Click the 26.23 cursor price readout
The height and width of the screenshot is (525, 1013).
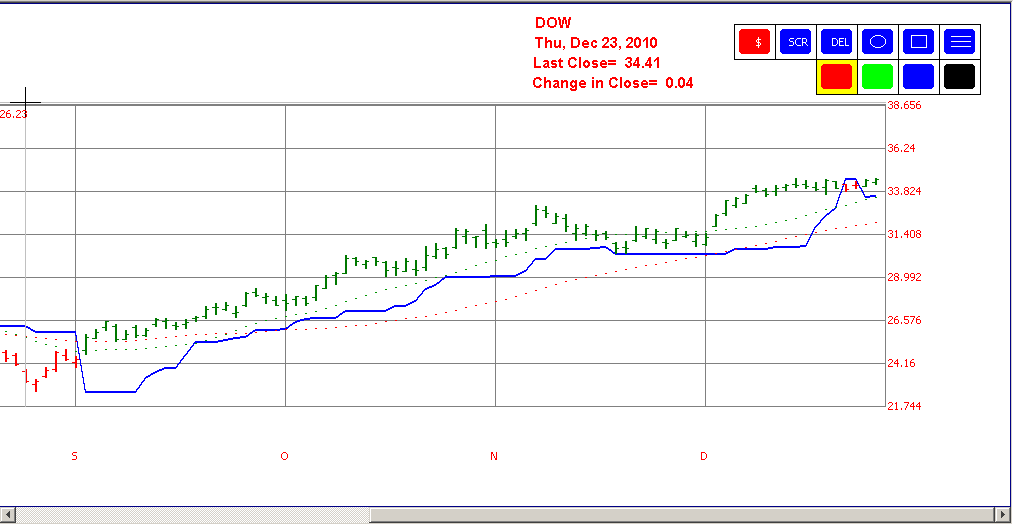14,114
